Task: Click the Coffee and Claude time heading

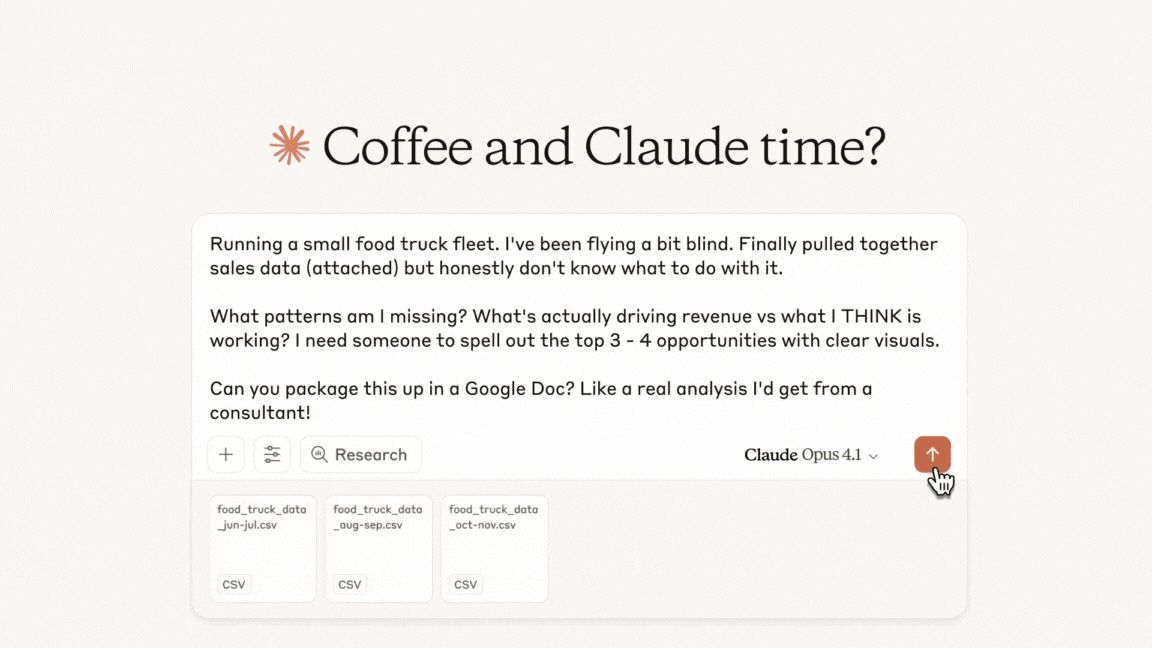Action: coord(604,146)
